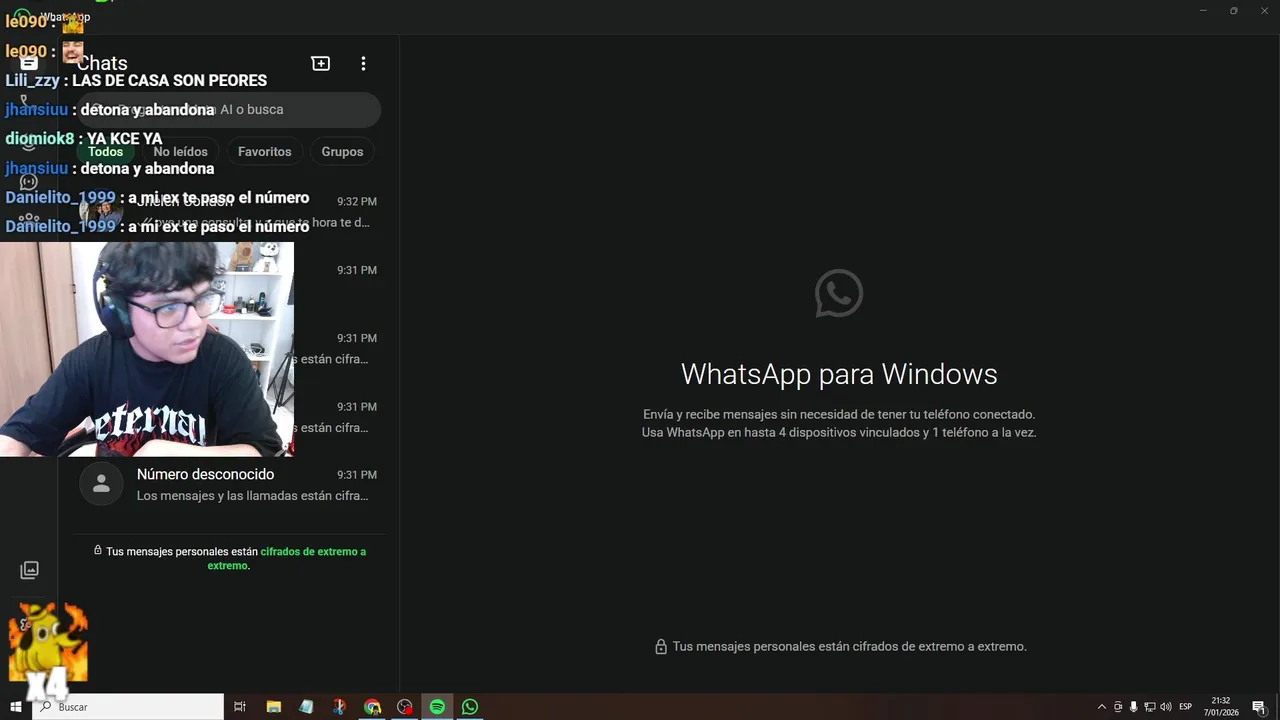This screenshot has height=720, width=1280.
Task: Open the notepad-style taskbar app icon
Action: click(x=306, y=707)
